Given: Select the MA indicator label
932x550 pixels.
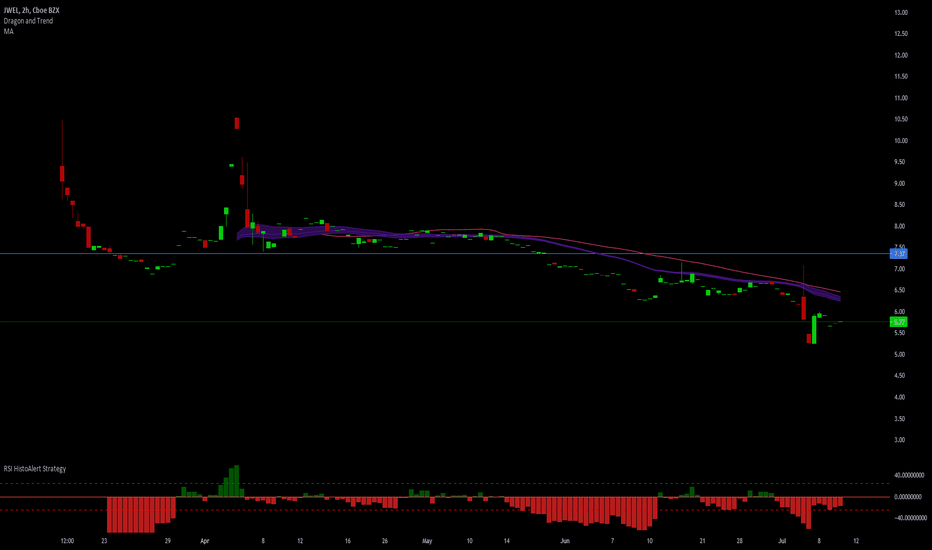Looking at the screenshot, I should click(8, 31).
